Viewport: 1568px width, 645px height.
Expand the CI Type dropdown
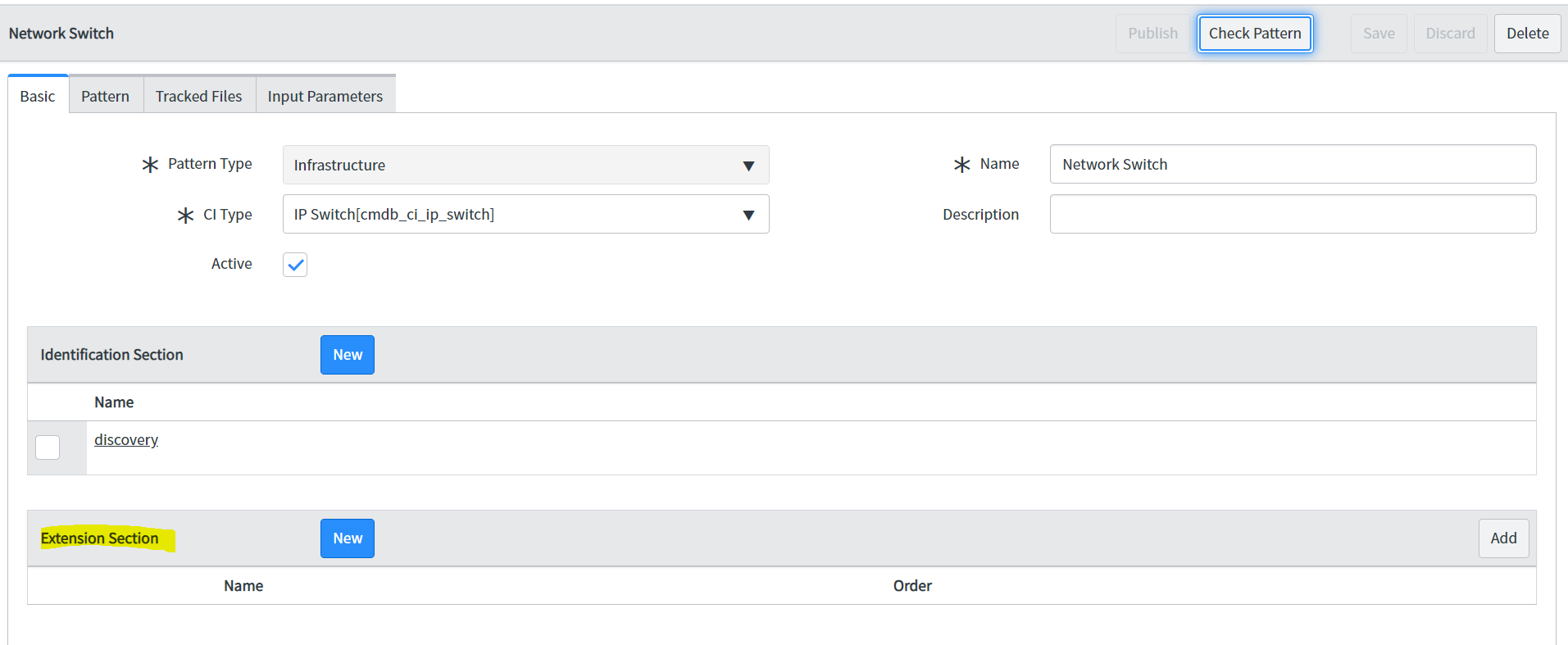tap(525, 215)
